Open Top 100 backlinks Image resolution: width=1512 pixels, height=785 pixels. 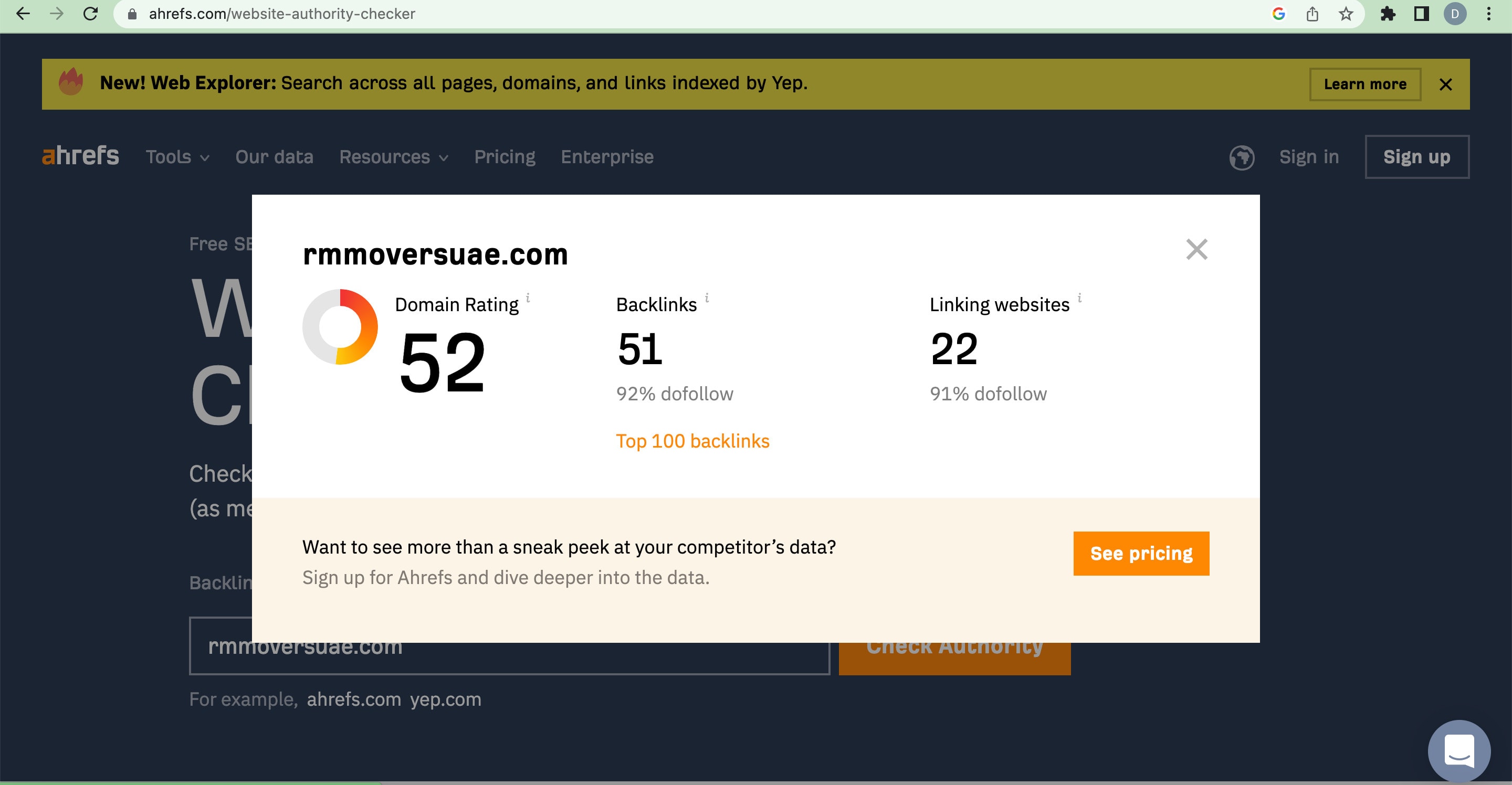tap(692, 441)
